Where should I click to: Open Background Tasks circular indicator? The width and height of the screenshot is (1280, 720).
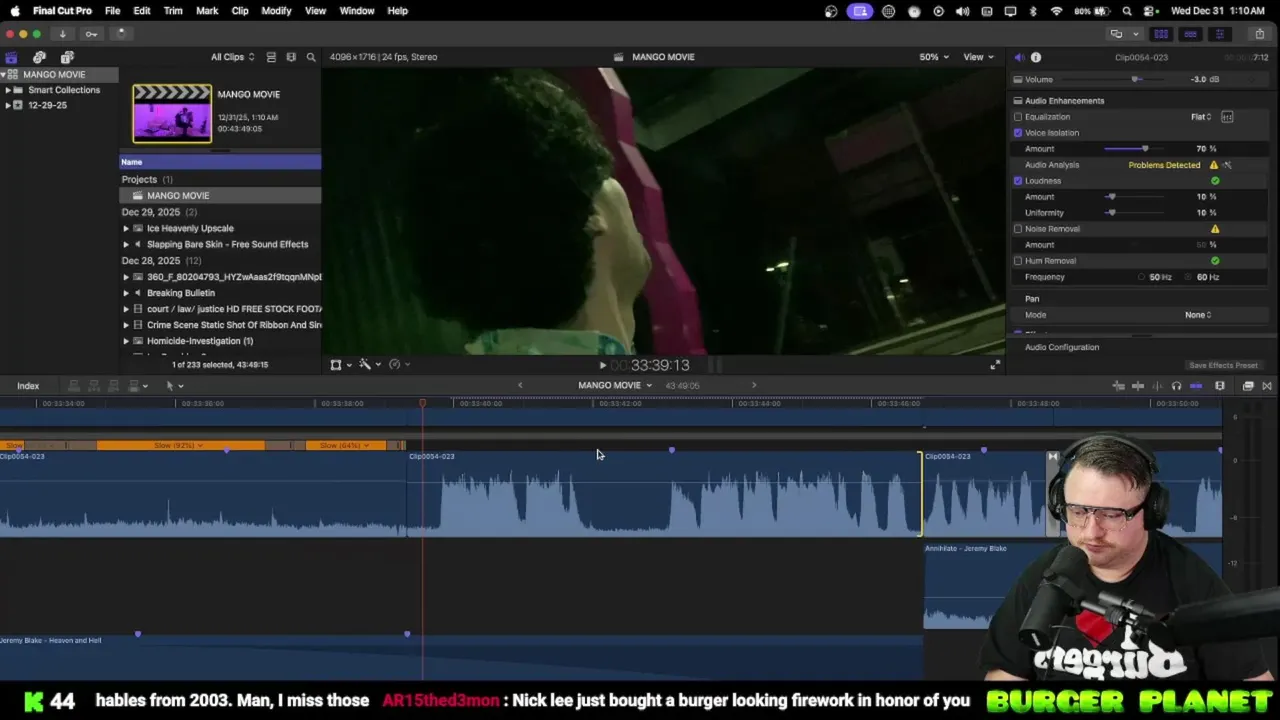[x=120, y=33]
